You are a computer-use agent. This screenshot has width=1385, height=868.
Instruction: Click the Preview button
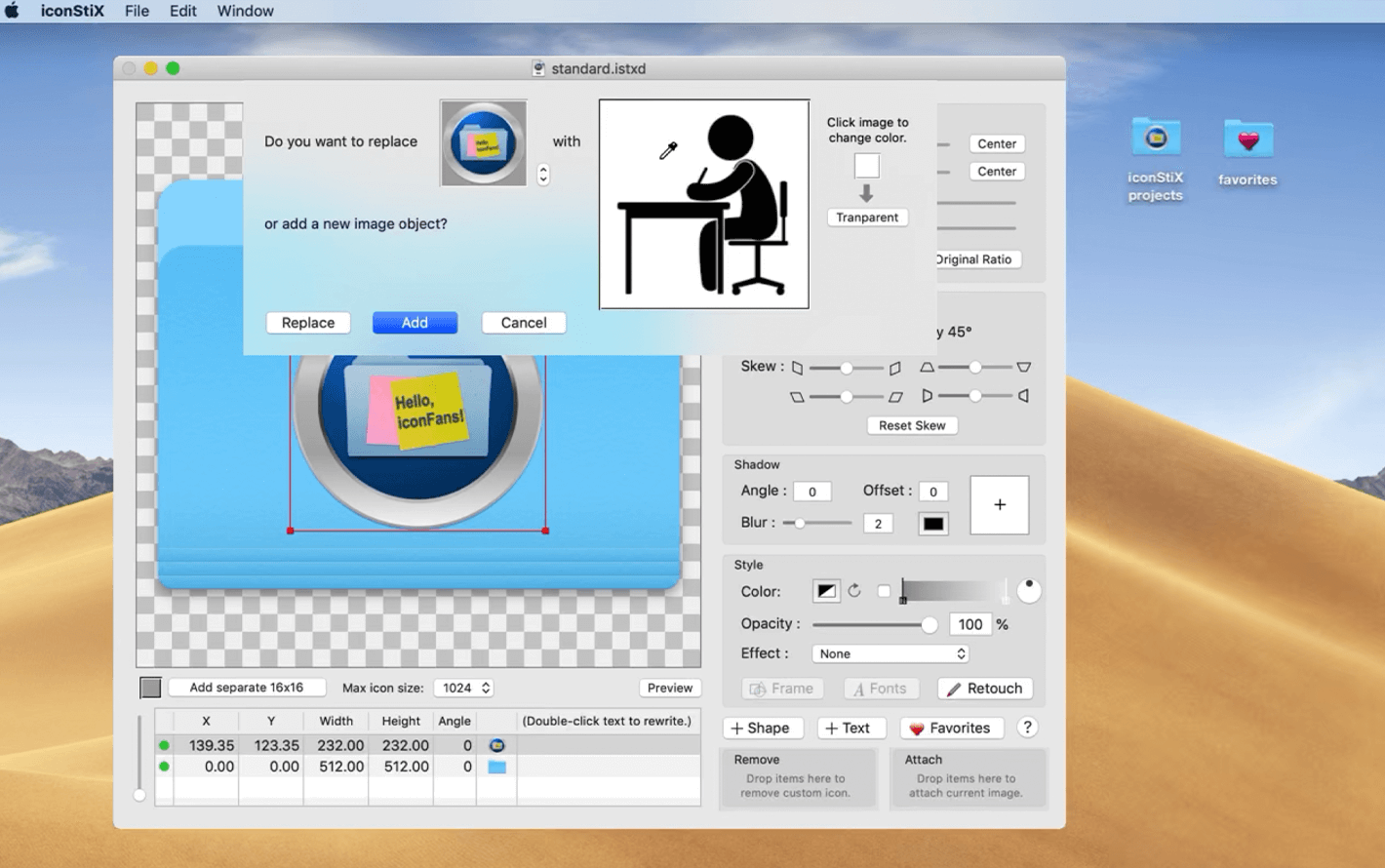(x=670, y=688)
